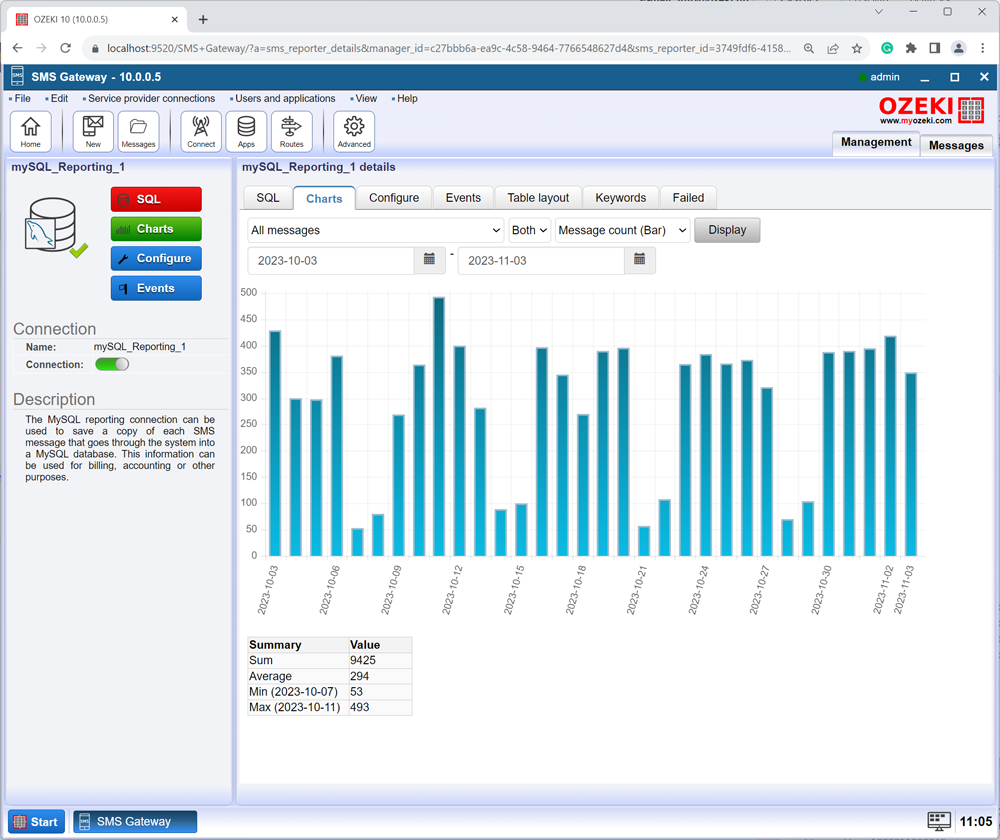Switch to the Messages top-right tab
Image resolution: width=1000 pixels, height=840 pixels.
pyautogui.click(x=956, y=145)
